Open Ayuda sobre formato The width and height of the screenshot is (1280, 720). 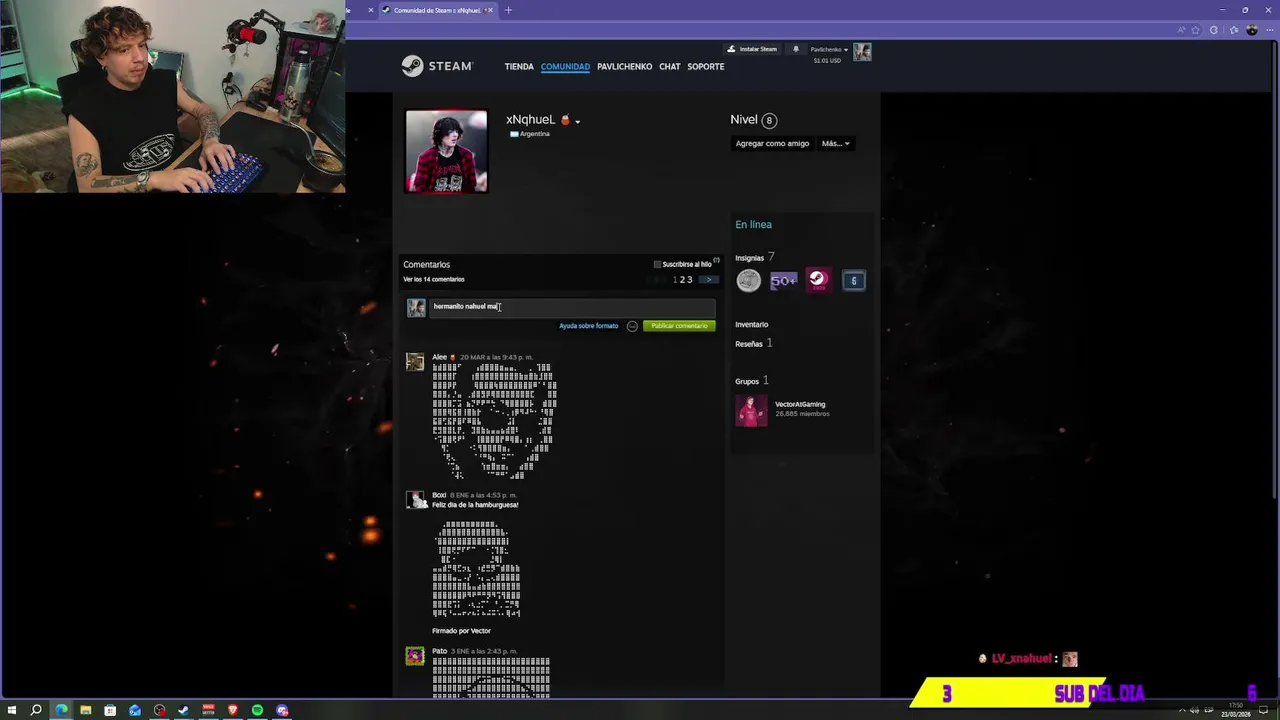588,326
